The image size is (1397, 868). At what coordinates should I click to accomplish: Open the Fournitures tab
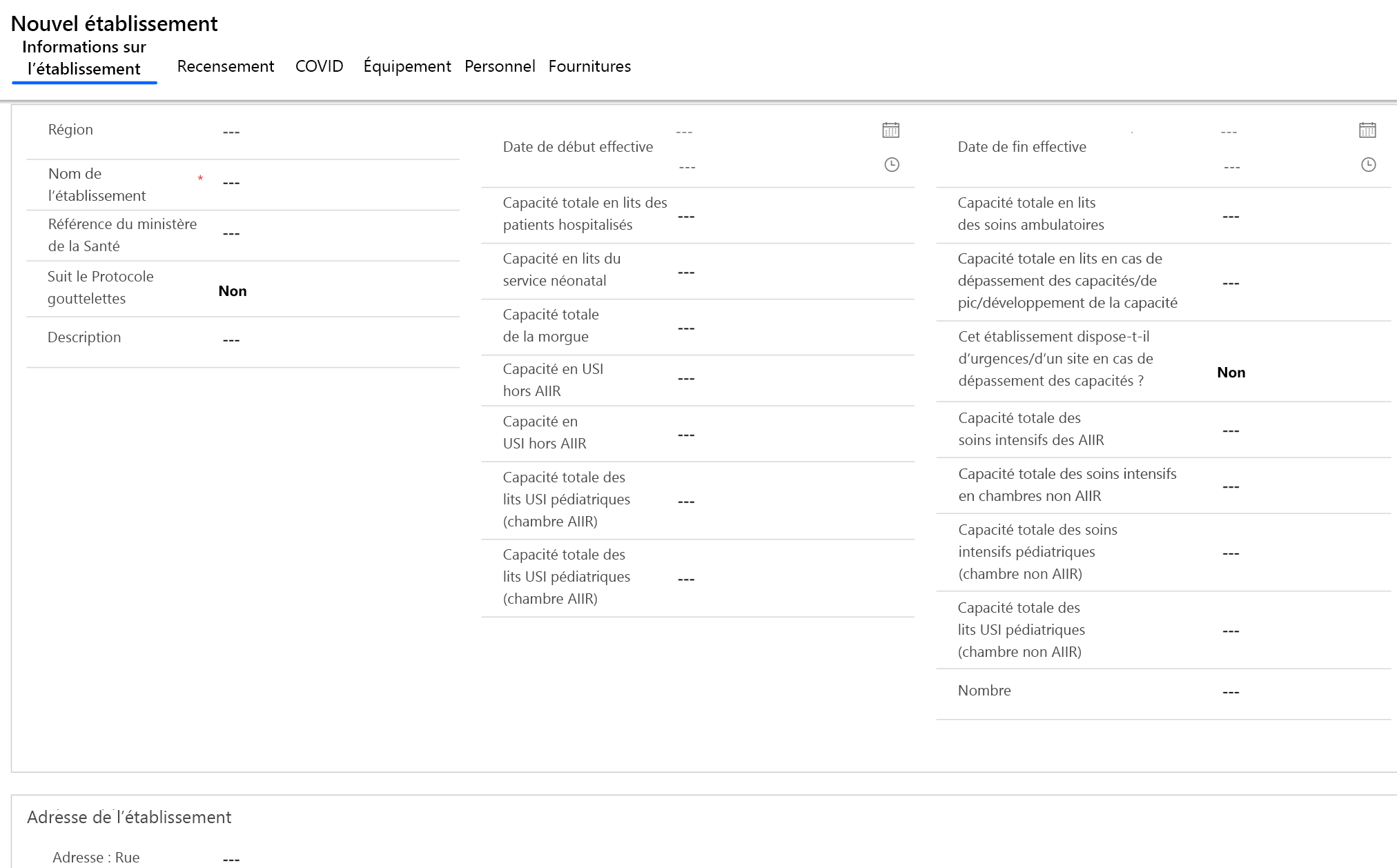click(589, 66)
